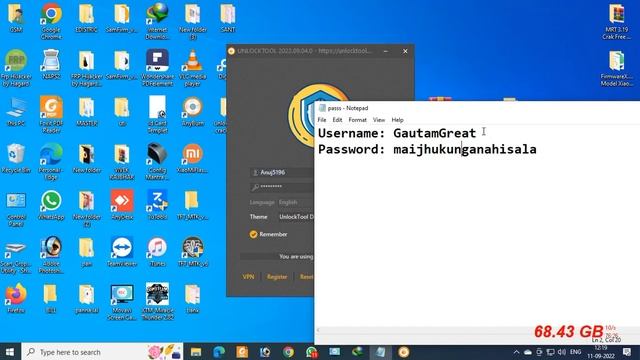Open the GSM folder on desktop
Viewport: 640px width, 360px height.
(x=16, y=18)
